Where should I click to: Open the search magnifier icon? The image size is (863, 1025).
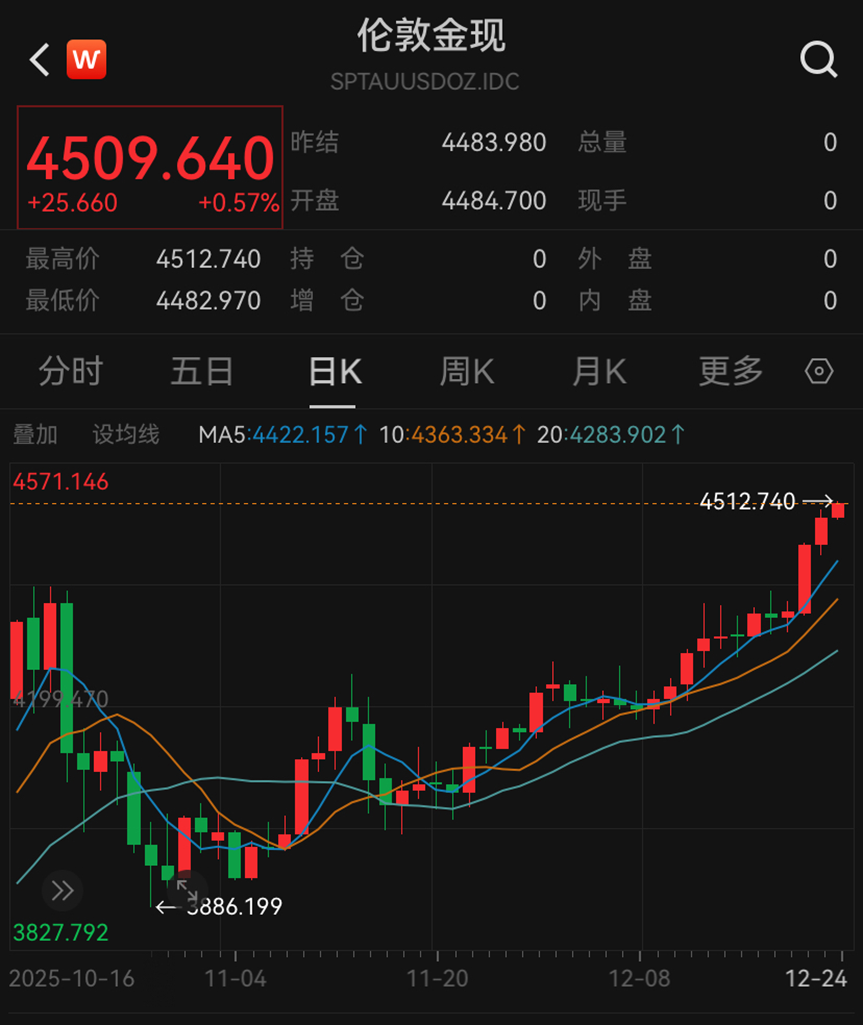[x=819, y=60]
